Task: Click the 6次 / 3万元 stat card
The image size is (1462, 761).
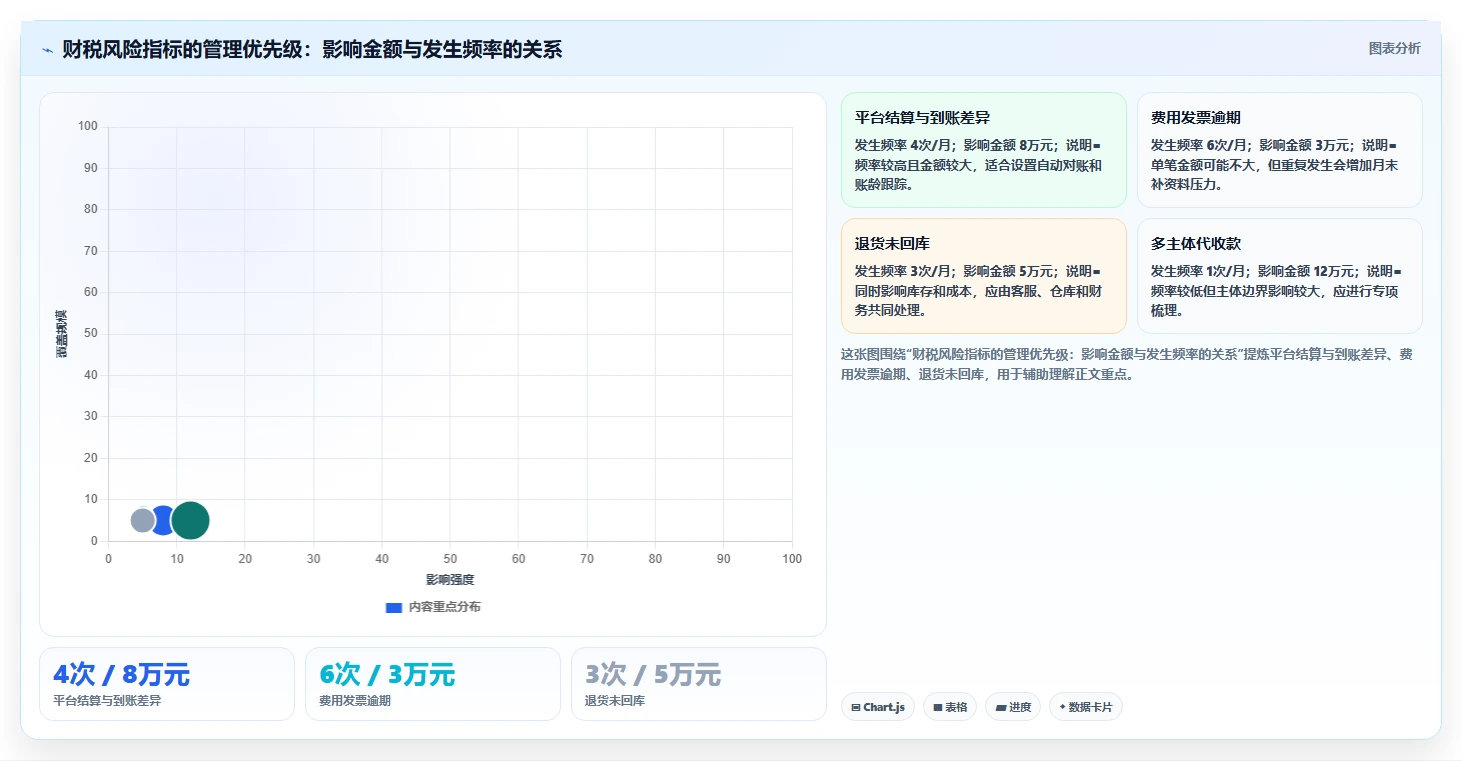Action: (x=433, y=684)
